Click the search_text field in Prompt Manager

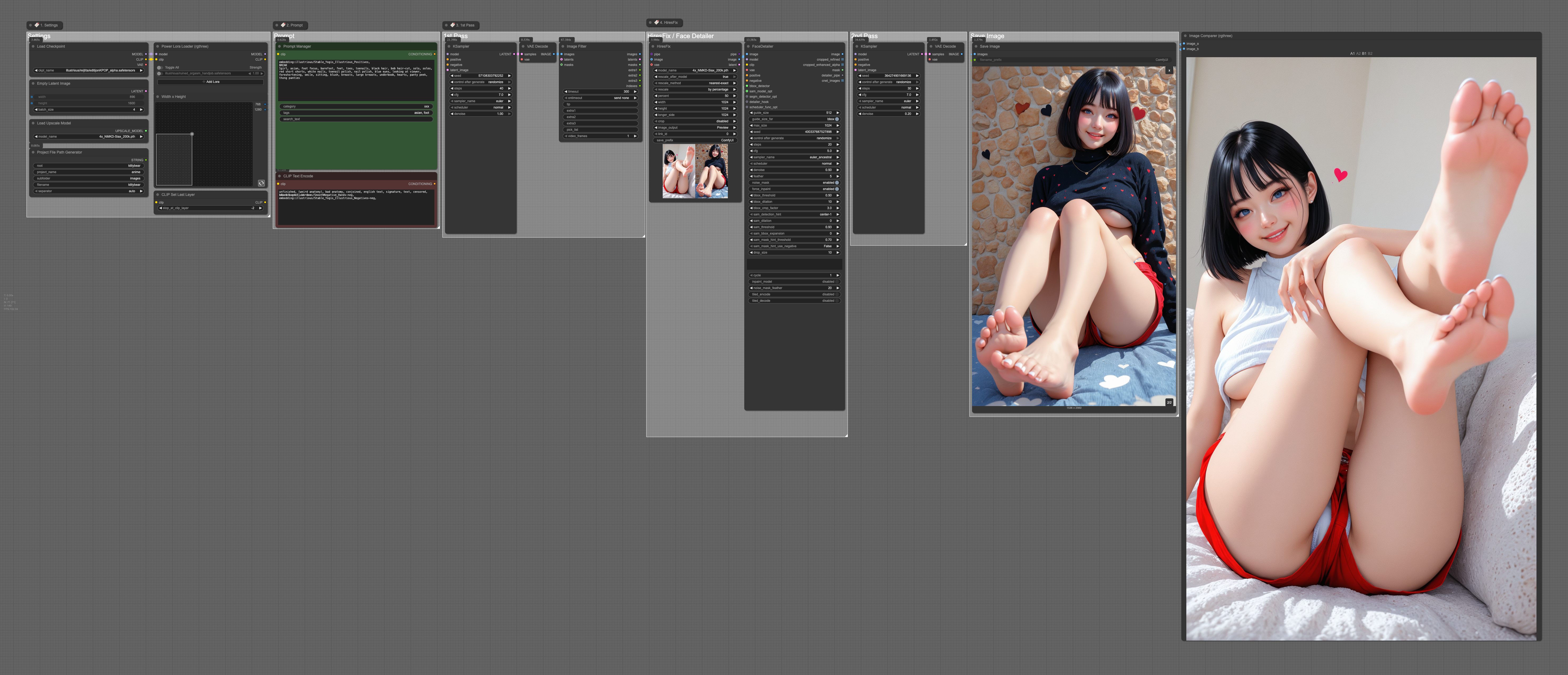pyautogui.click(x=355, y=119)
